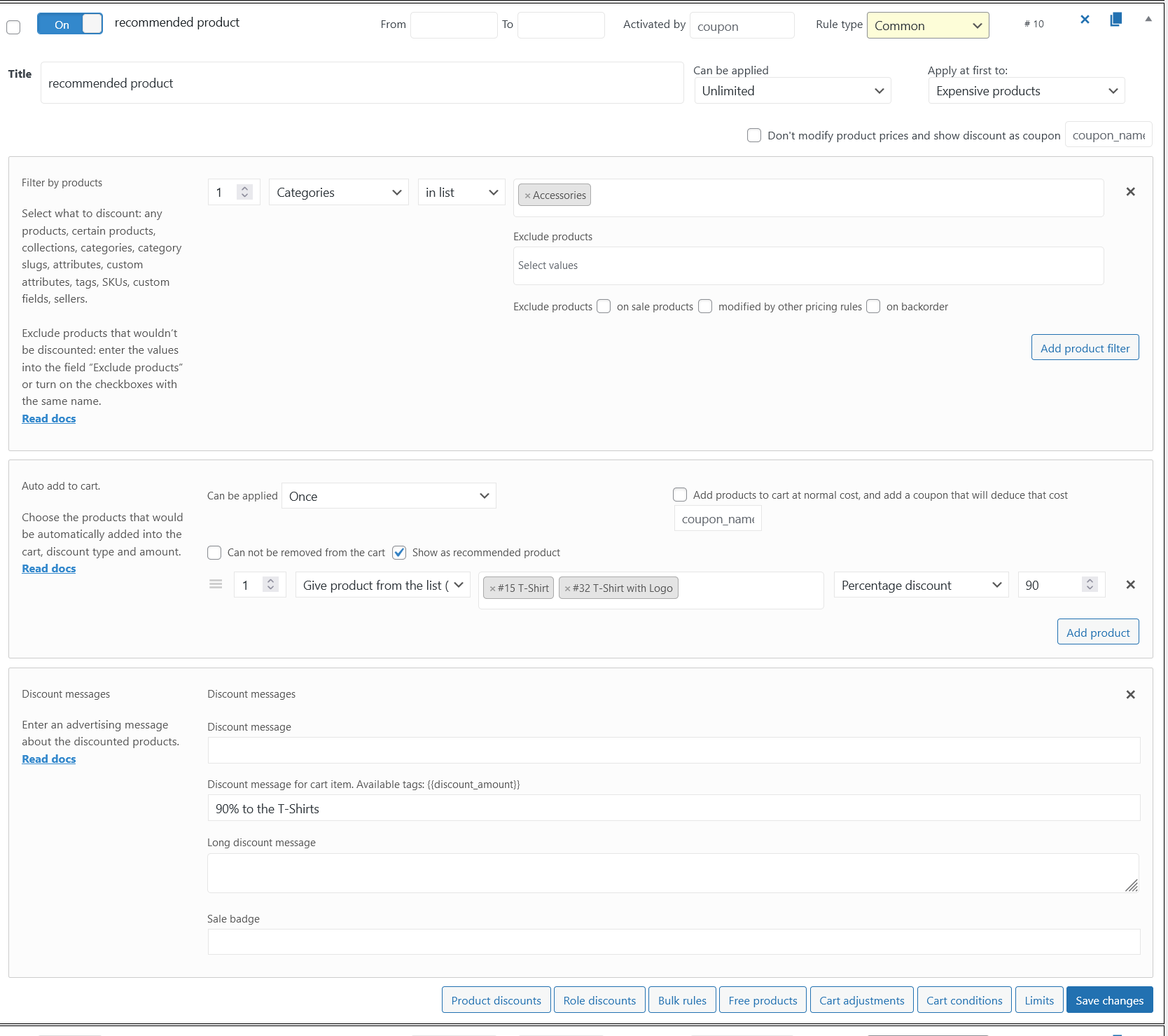Viewport: 1168px width, 1036px height.
Task: Enable Don't modify product prices checkbox
Action: 754,135
